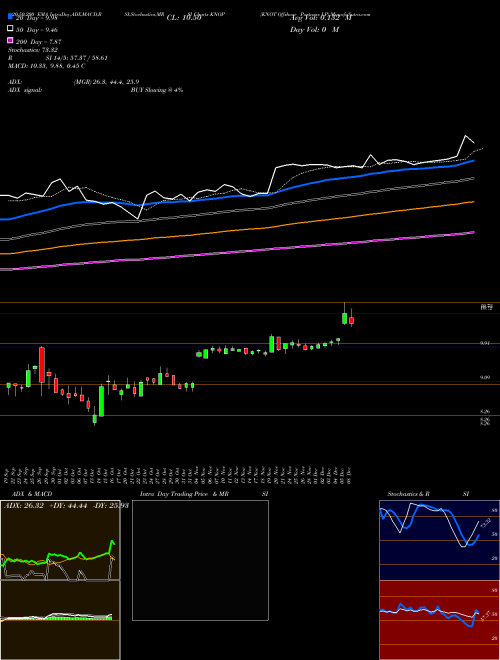Open the ADX line chart panel

(60, 540)
